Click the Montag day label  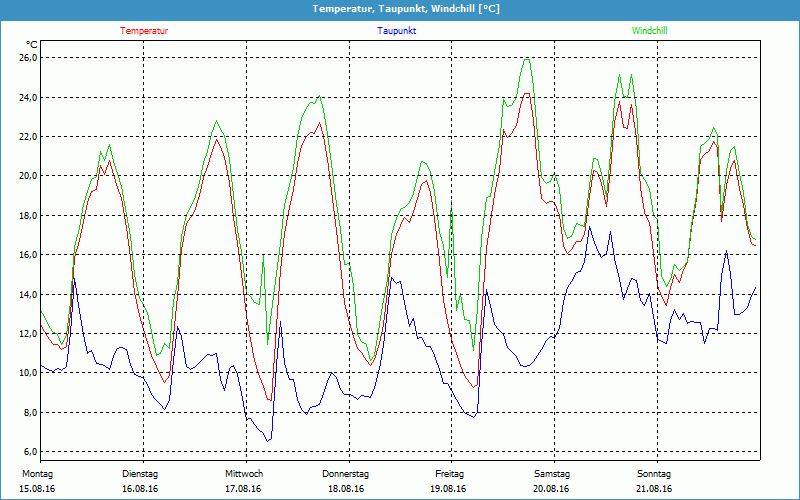(37, 474)
